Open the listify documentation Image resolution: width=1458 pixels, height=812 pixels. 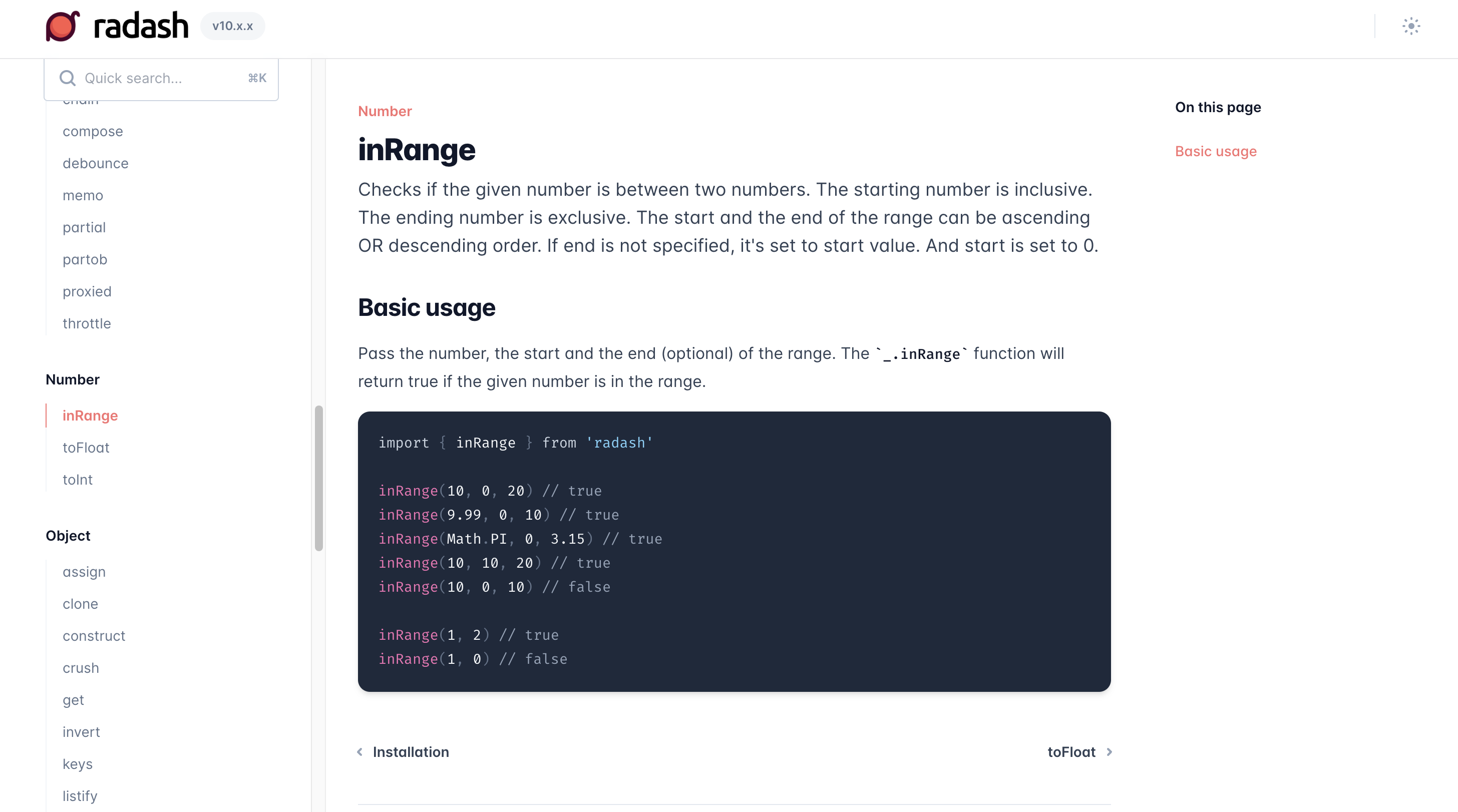[80, 795]
